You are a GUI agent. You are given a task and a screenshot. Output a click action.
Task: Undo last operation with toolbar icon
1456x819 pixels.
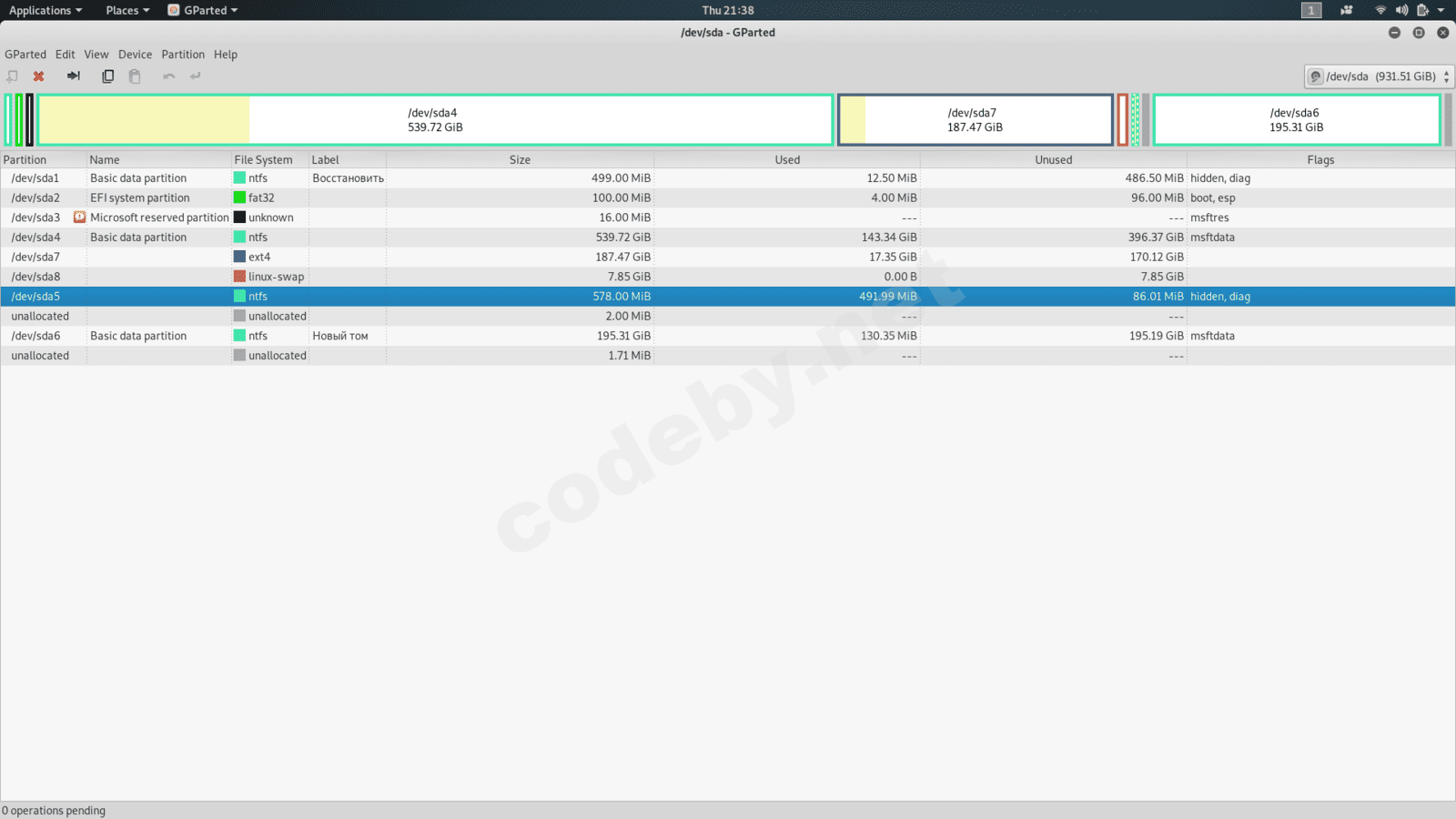pos(169,76)
